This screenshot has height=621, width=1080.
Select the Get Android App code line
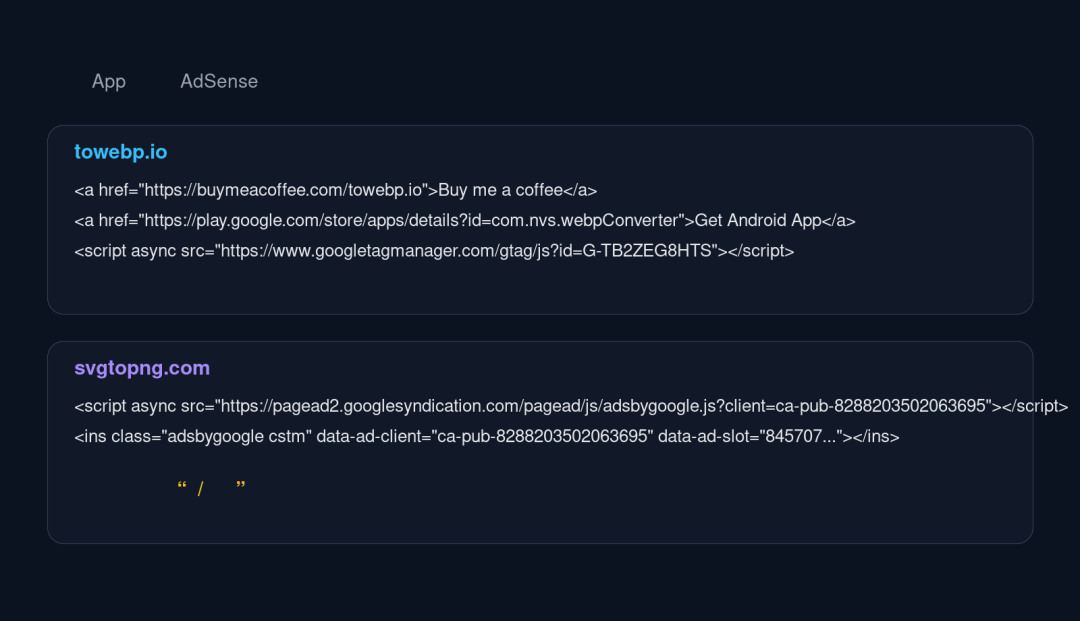tap(465, 220)
